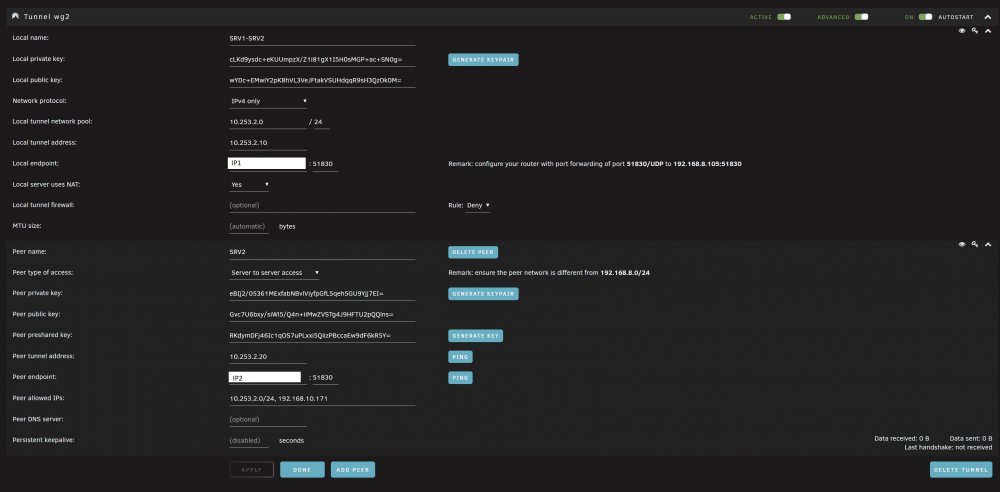1000x492 pixels.
Task: Click the Persistent keepalive disabled field
Action: (249, 440)
